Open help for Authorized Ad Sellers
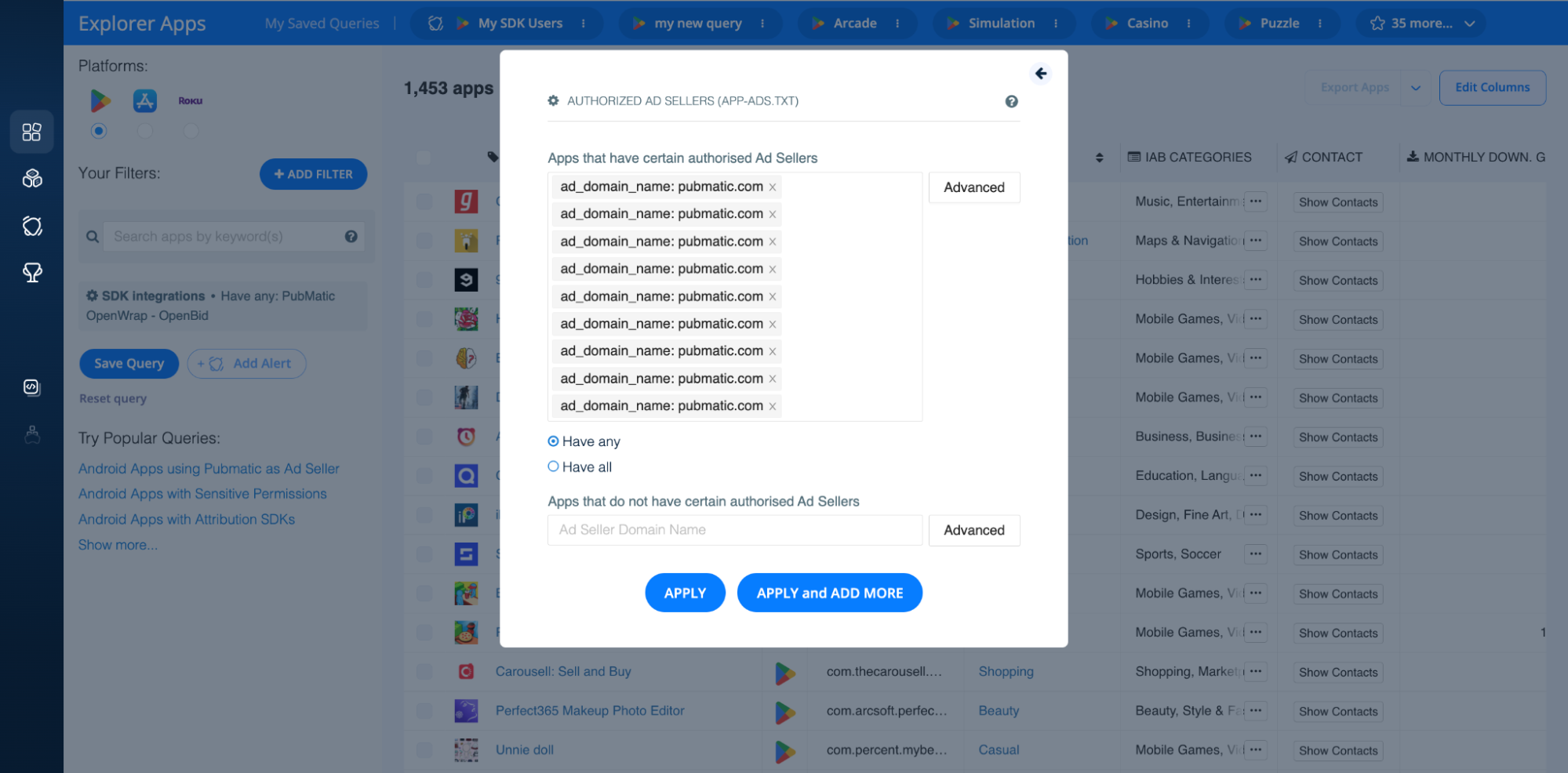 tap(1012, 101)
